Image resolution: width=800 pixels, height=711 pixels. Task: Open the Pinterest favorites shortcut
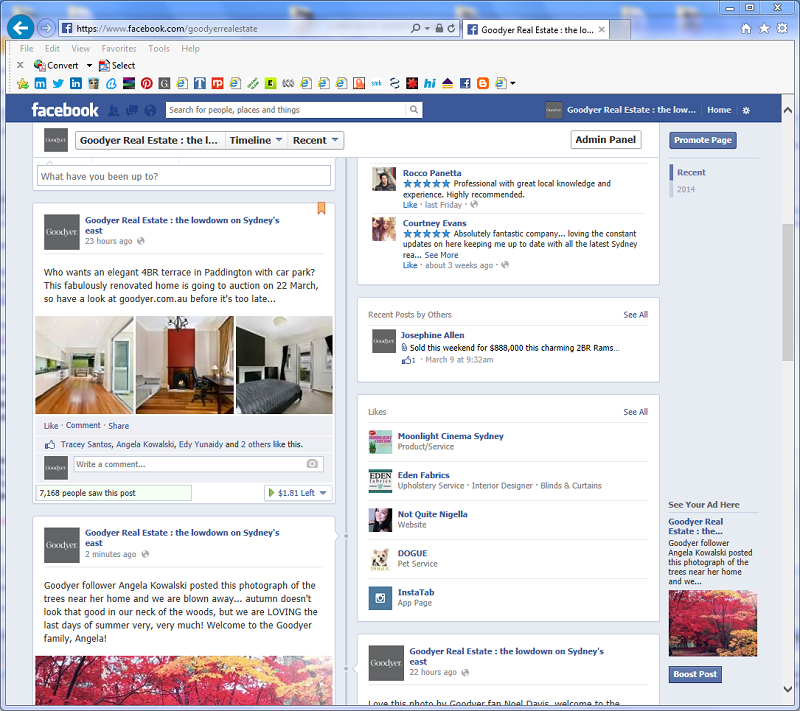pyautogui.click(x=146, y=84)
